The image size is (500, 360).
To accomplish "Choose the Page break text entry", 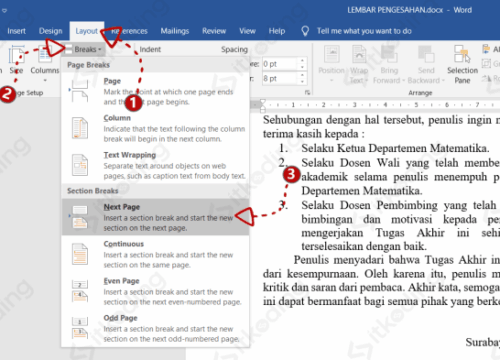I will (168, 91).
